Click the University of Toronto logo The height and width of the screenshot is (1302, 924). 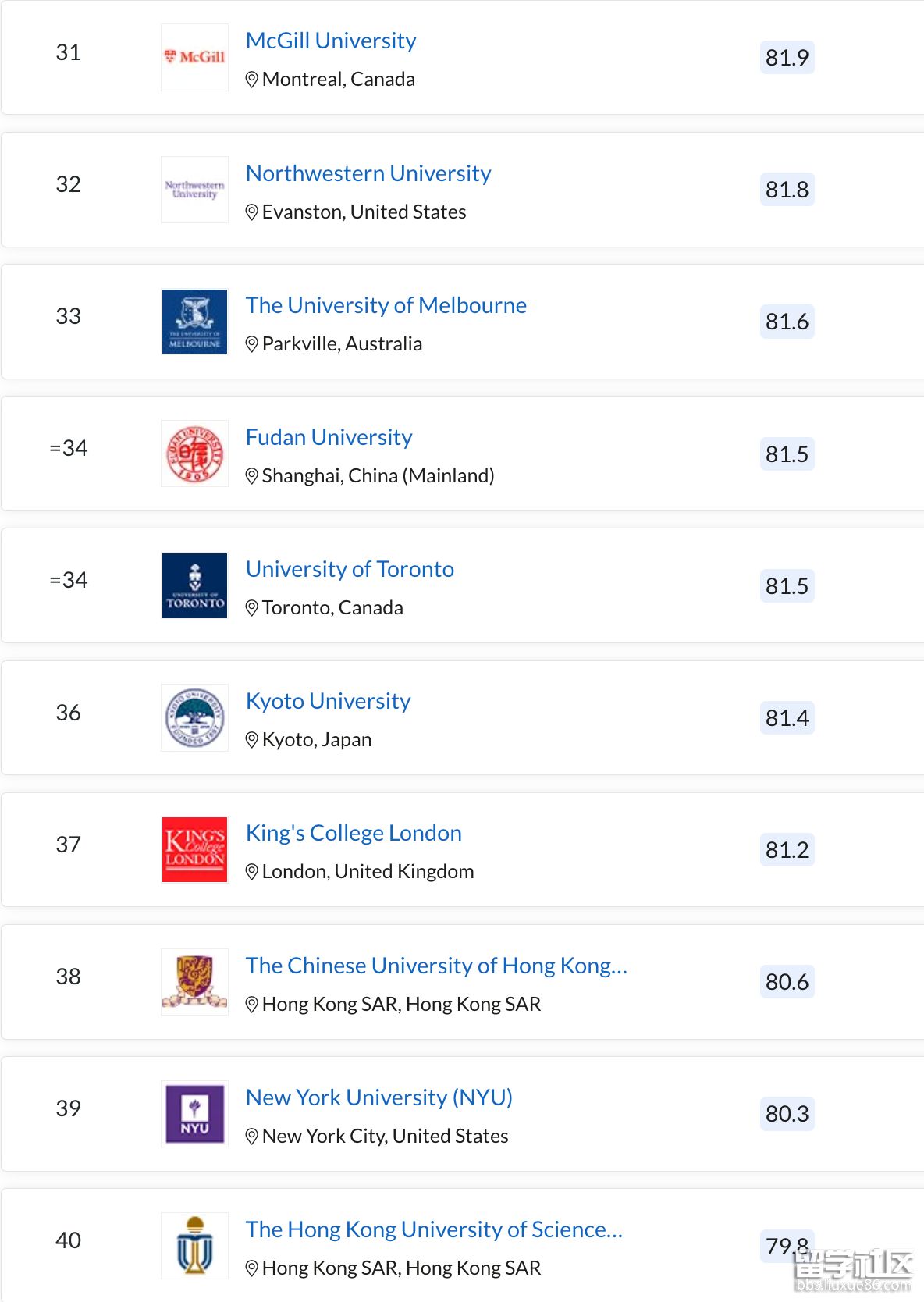(x=194, y=585)
